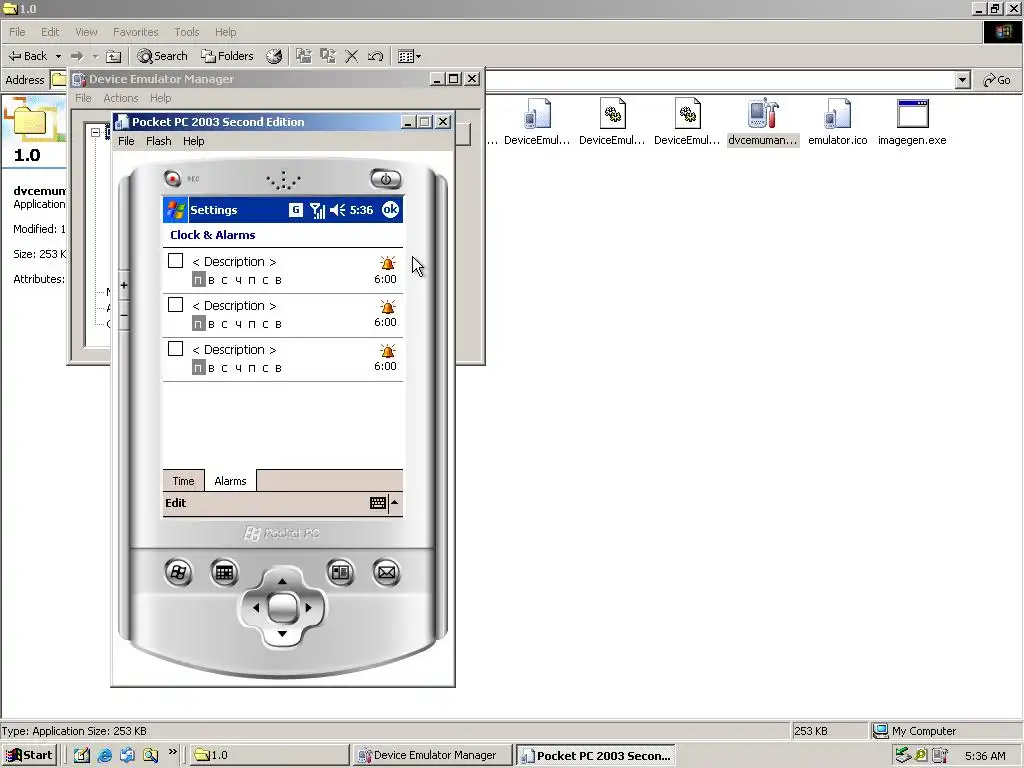Open the emulator Help menu
1024x768 pixels.
point(193,141)
